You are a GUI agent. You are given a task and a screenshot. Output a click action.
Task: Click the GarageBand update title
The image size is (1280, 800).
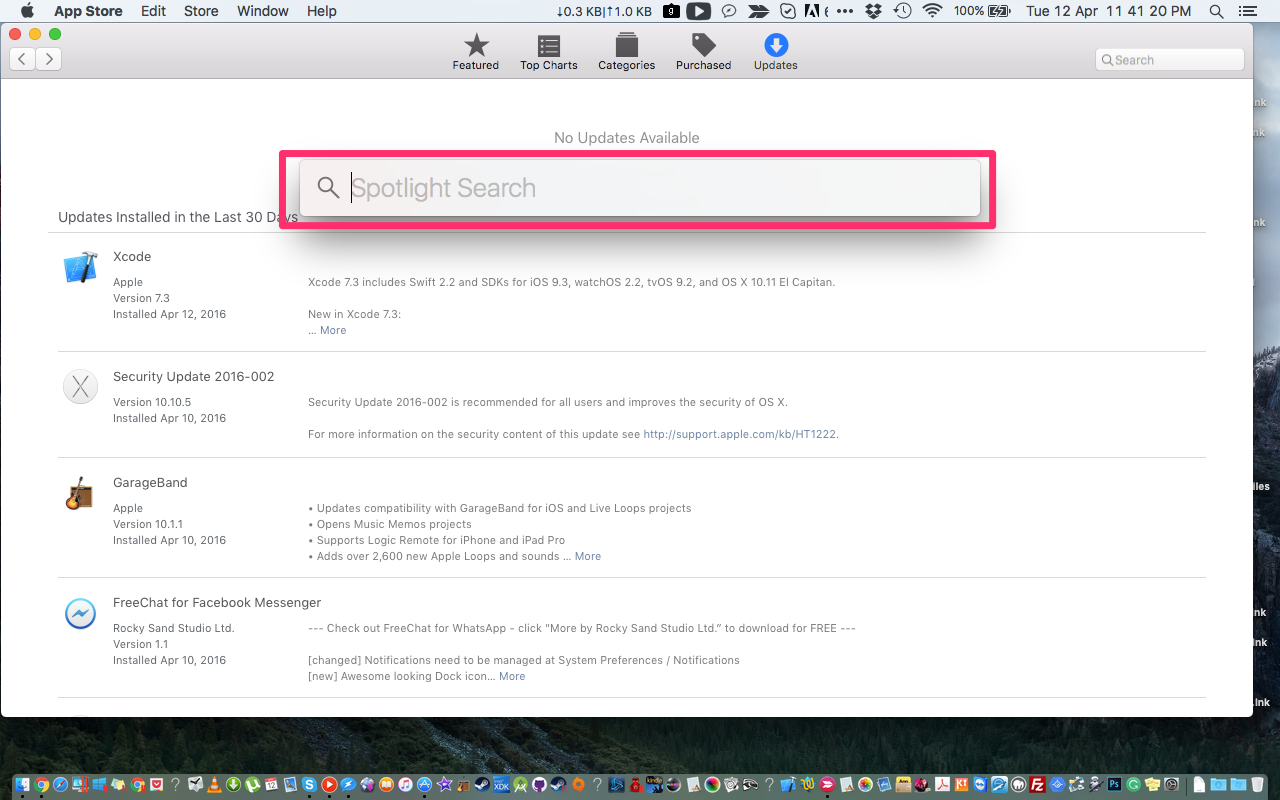[x=150, y=483]
